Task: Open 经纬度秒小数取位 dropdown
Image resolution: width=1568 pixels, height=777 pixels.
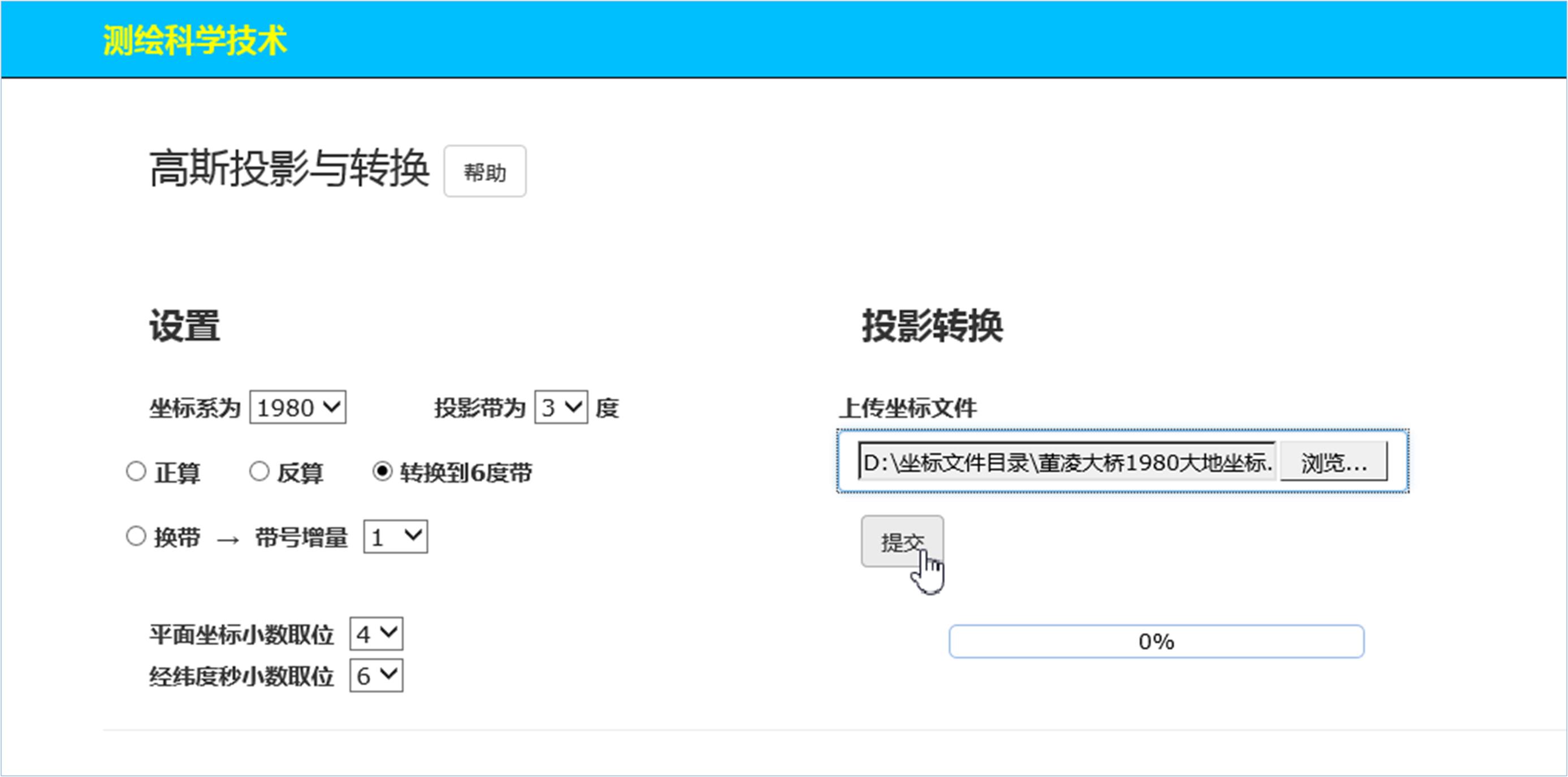Action: pyautogui.click(x=375, y=675)
